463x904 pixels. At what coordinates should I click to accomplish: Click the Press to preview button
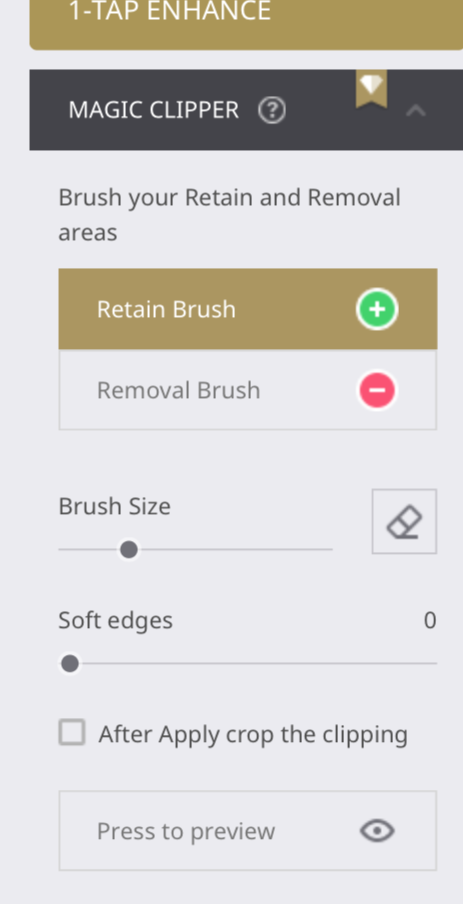pos(248,830)
